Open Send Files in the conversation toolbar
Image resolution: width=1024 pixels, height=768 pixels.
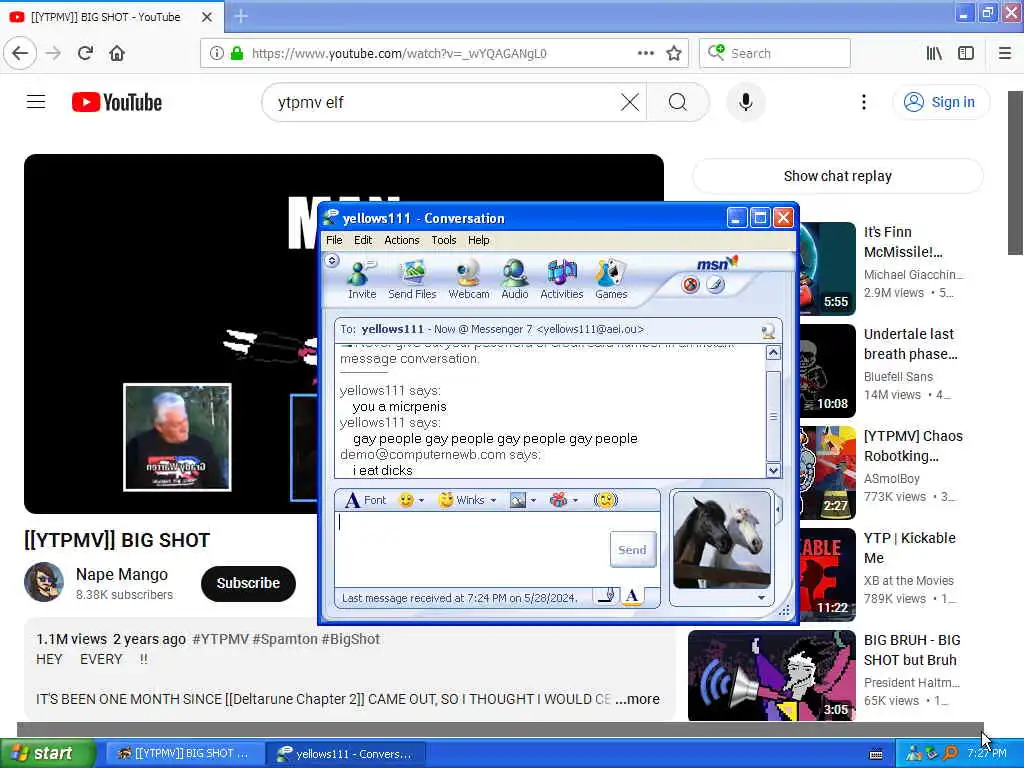412,279
